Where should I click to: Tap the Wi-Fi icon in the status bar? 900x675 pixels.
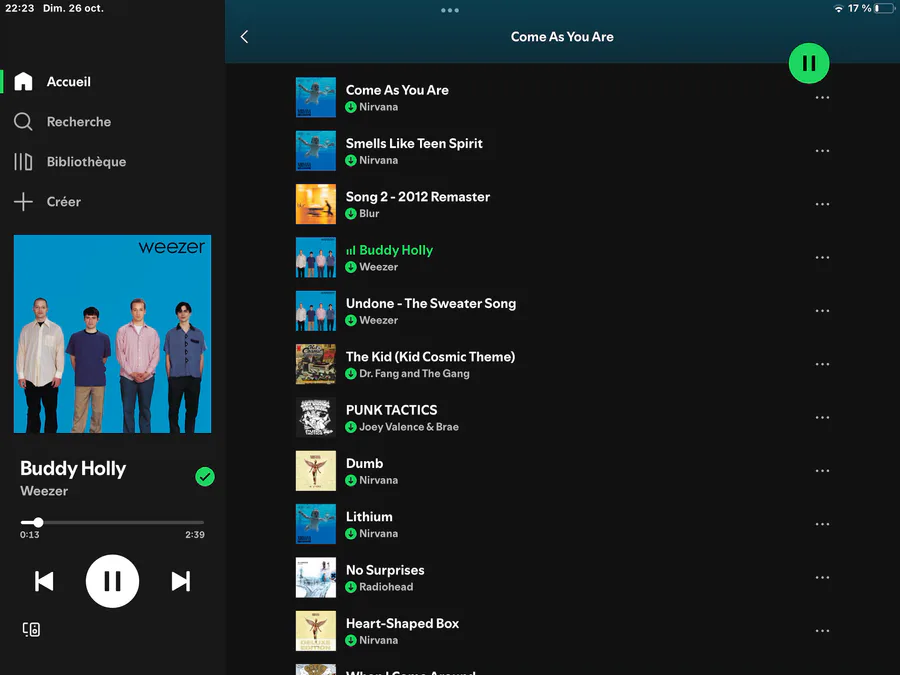(x=839, y=9)
